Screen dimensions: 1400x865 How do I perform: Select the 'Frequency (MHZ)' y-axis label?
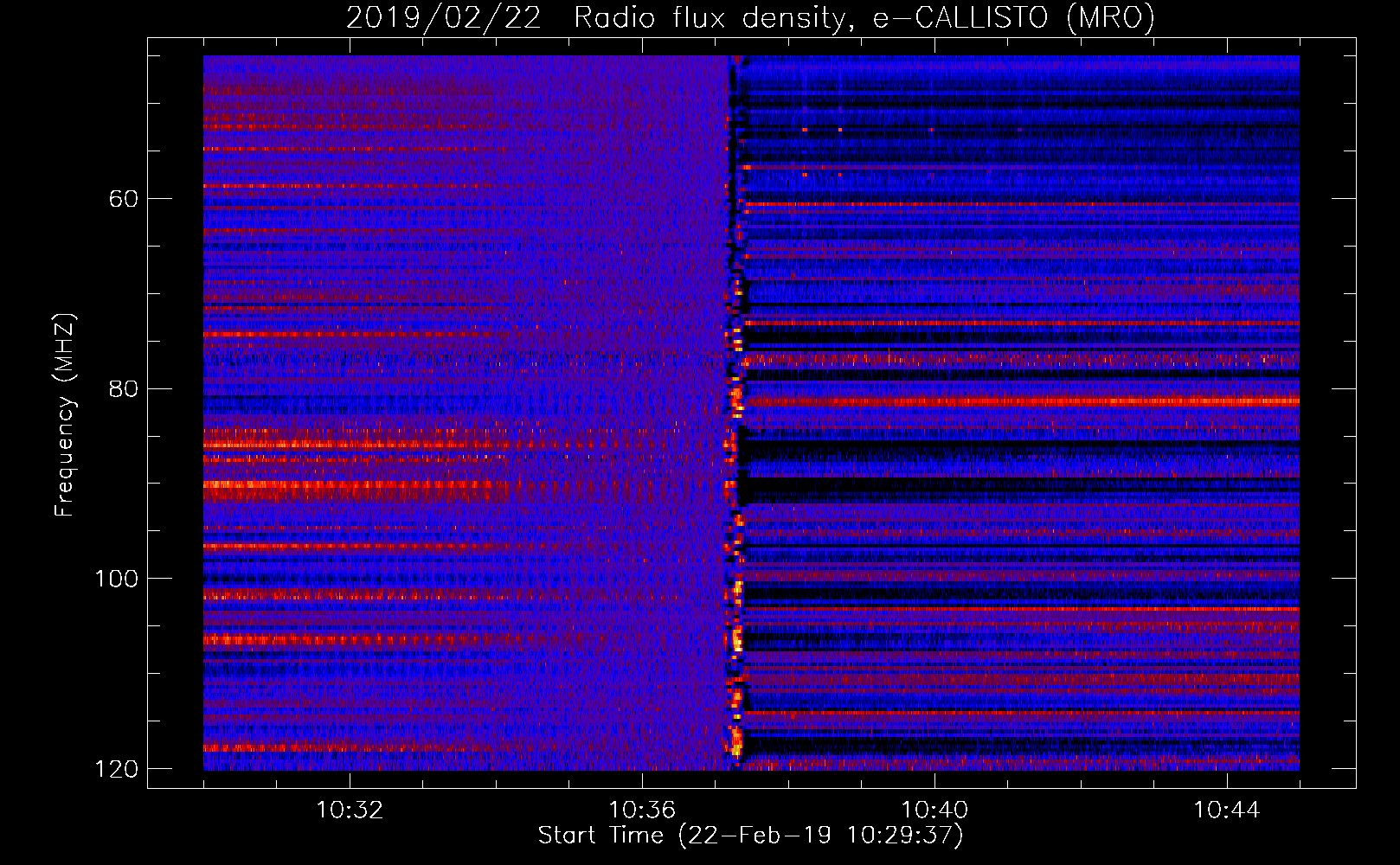64,415
